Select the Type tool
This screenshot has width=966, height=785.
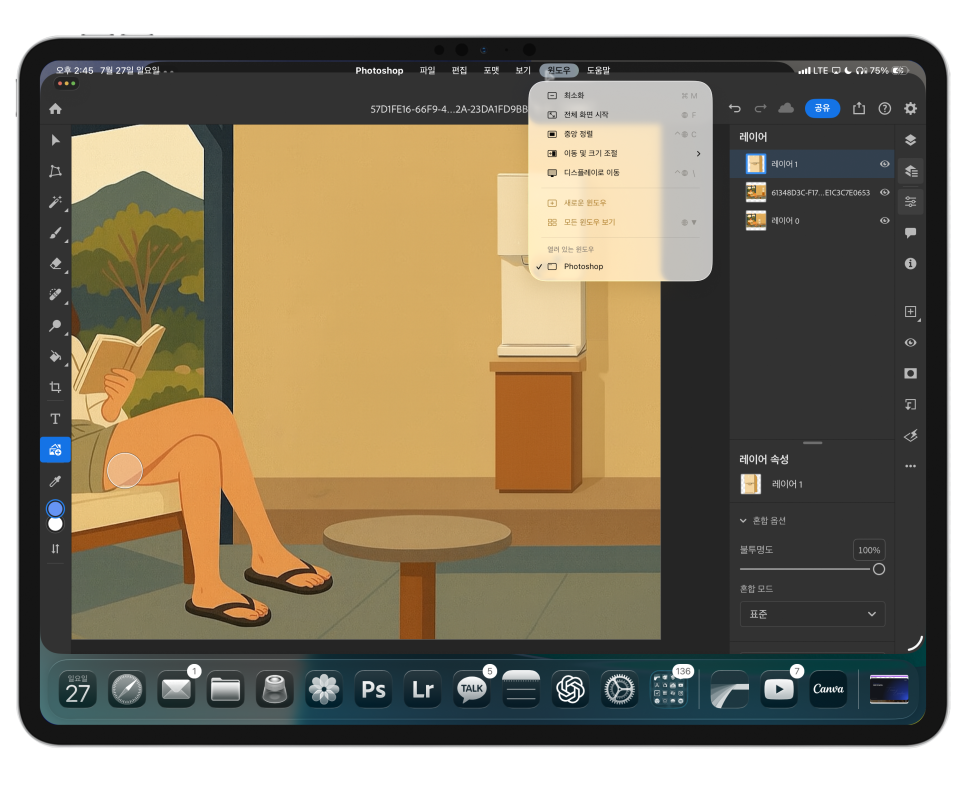55,418
